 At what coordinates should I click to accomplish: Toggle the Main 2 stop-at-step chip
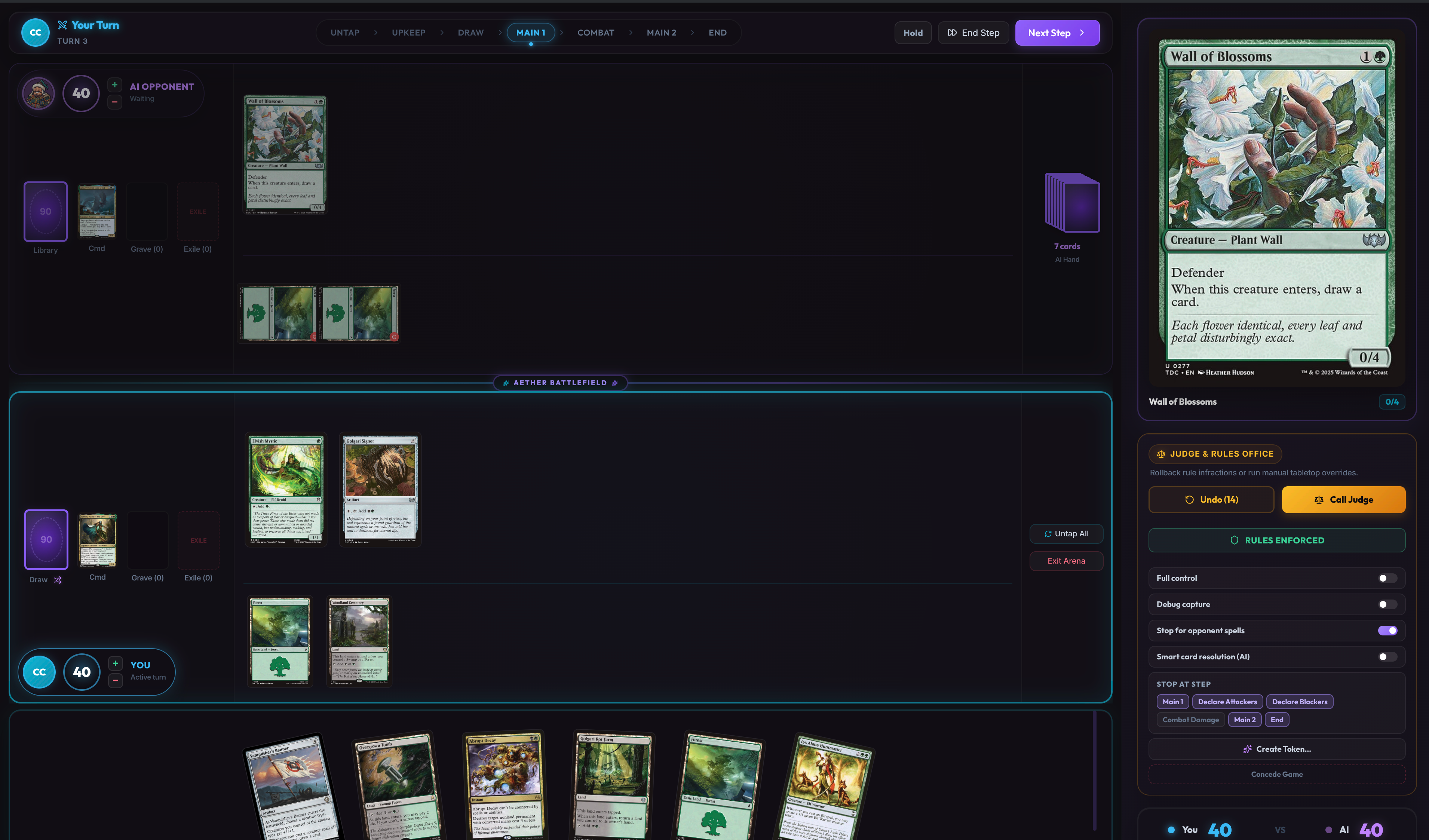[x=1245, y=720]
